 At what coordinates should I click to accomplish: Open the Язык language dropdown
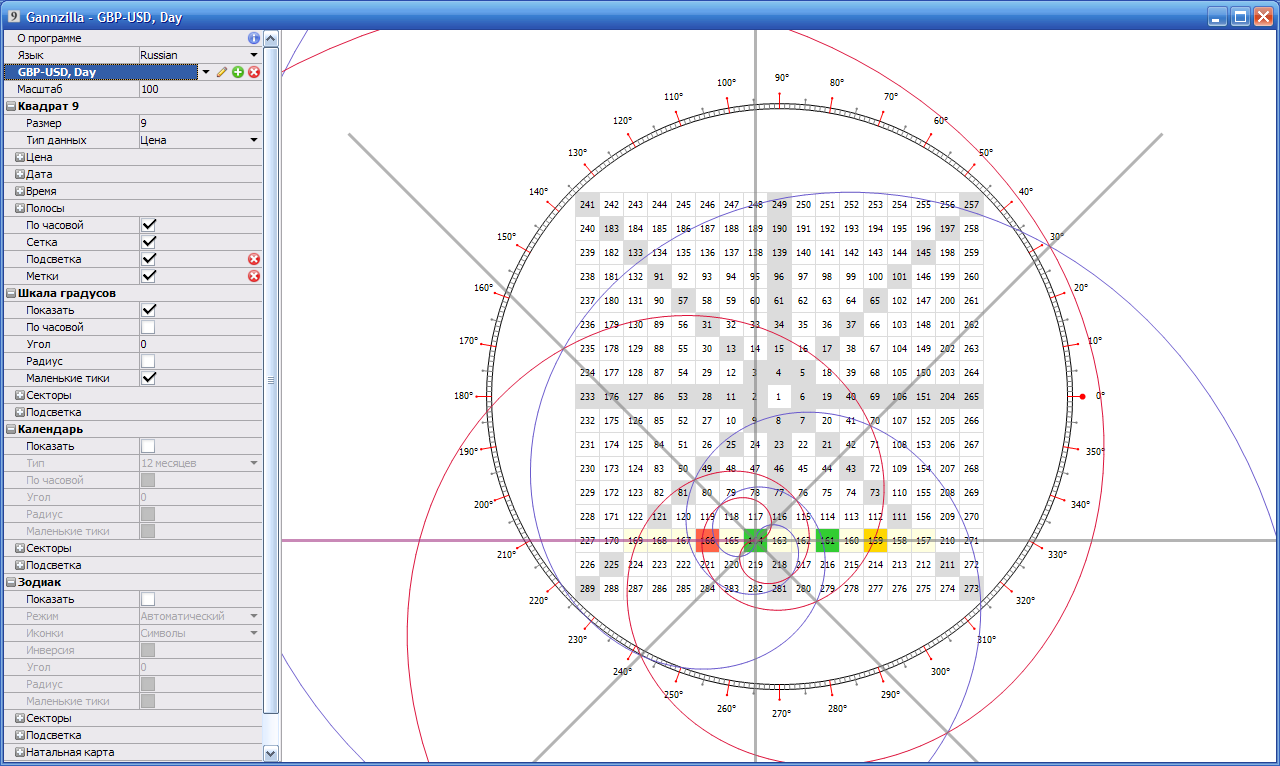(254, 55)
